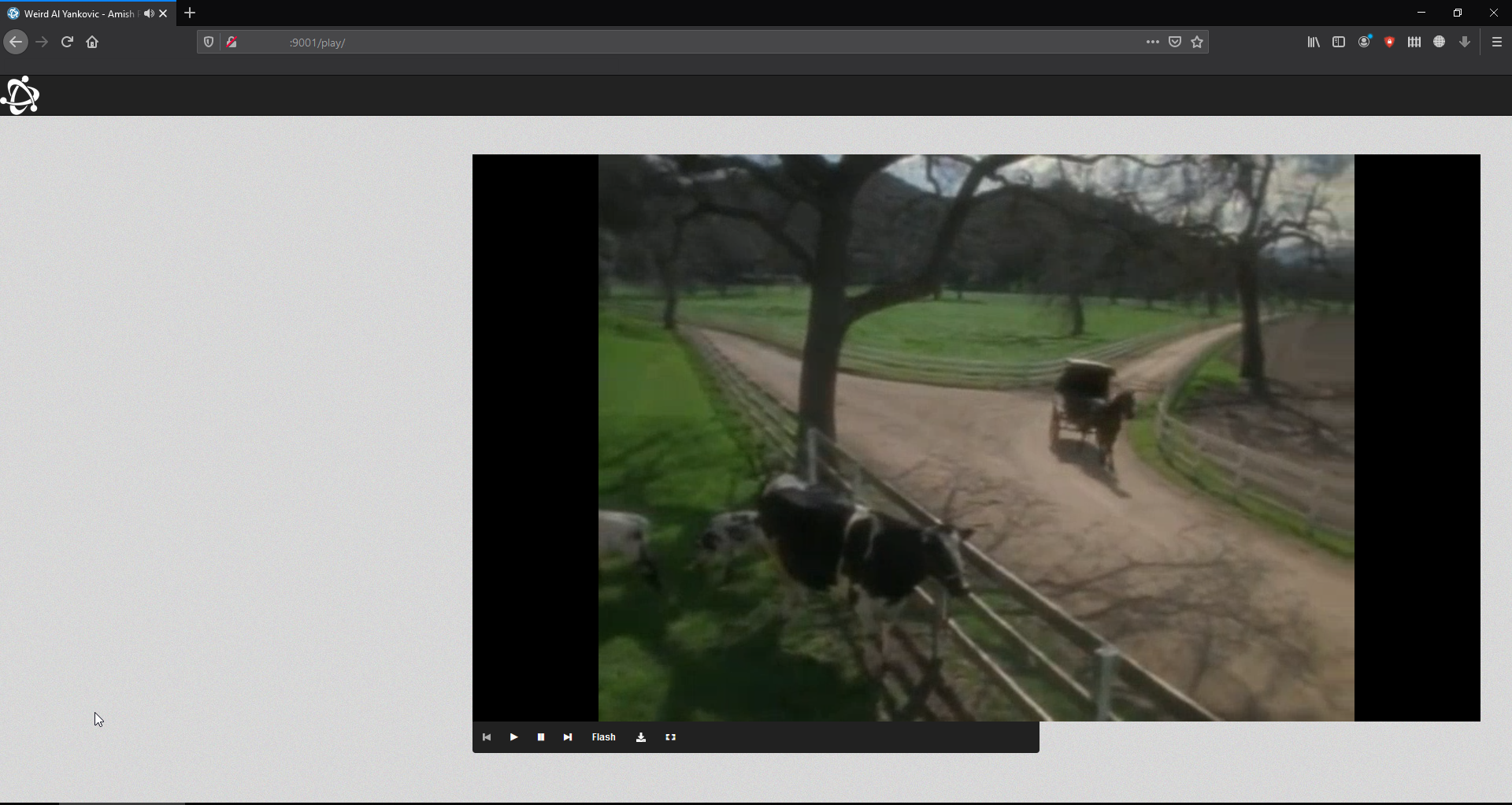The image size is (1512, 805).
Task: Open the fullscreen video mode
Action: coord(670,737)
